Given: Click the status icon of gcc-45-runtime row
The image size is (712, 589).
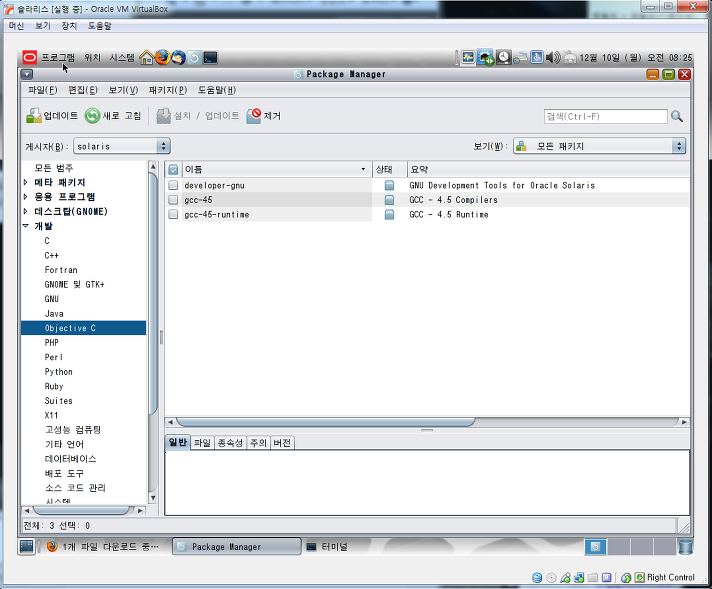Looking at the screenshot, I should (389, 214).
